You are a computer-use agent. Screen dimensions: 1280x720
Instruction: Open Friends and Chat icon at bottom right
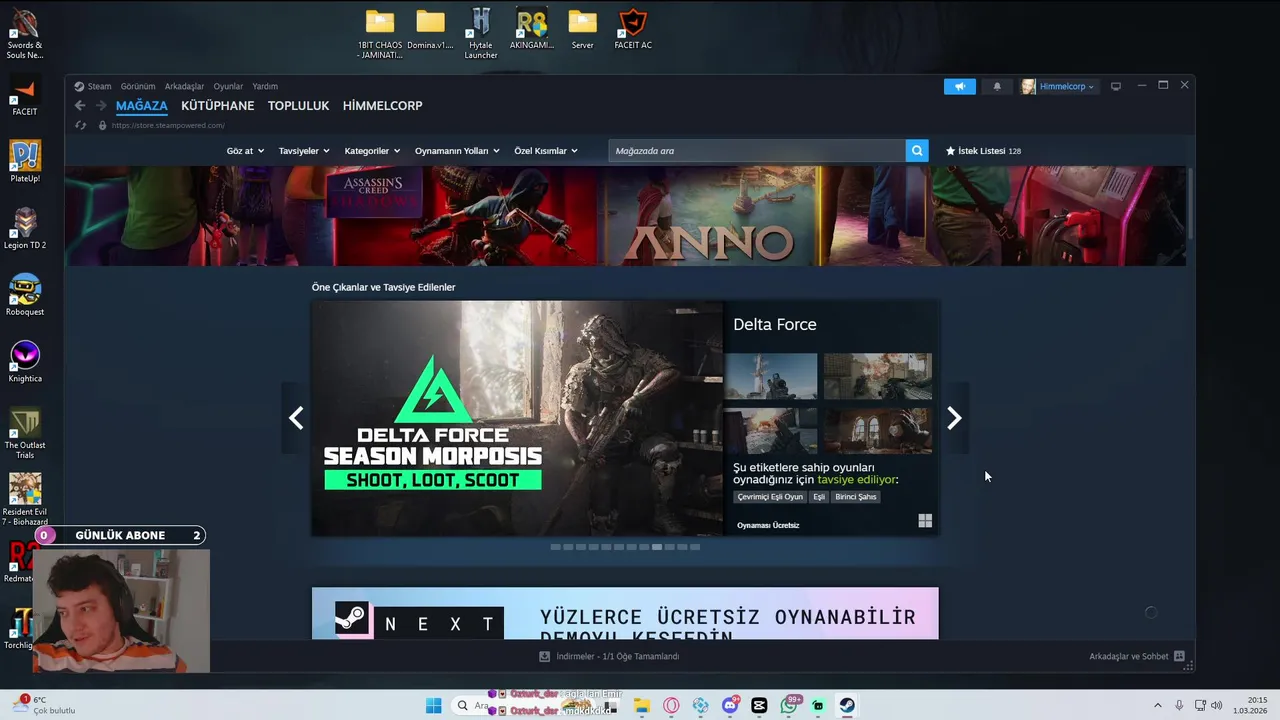(x=1179, y=656)
